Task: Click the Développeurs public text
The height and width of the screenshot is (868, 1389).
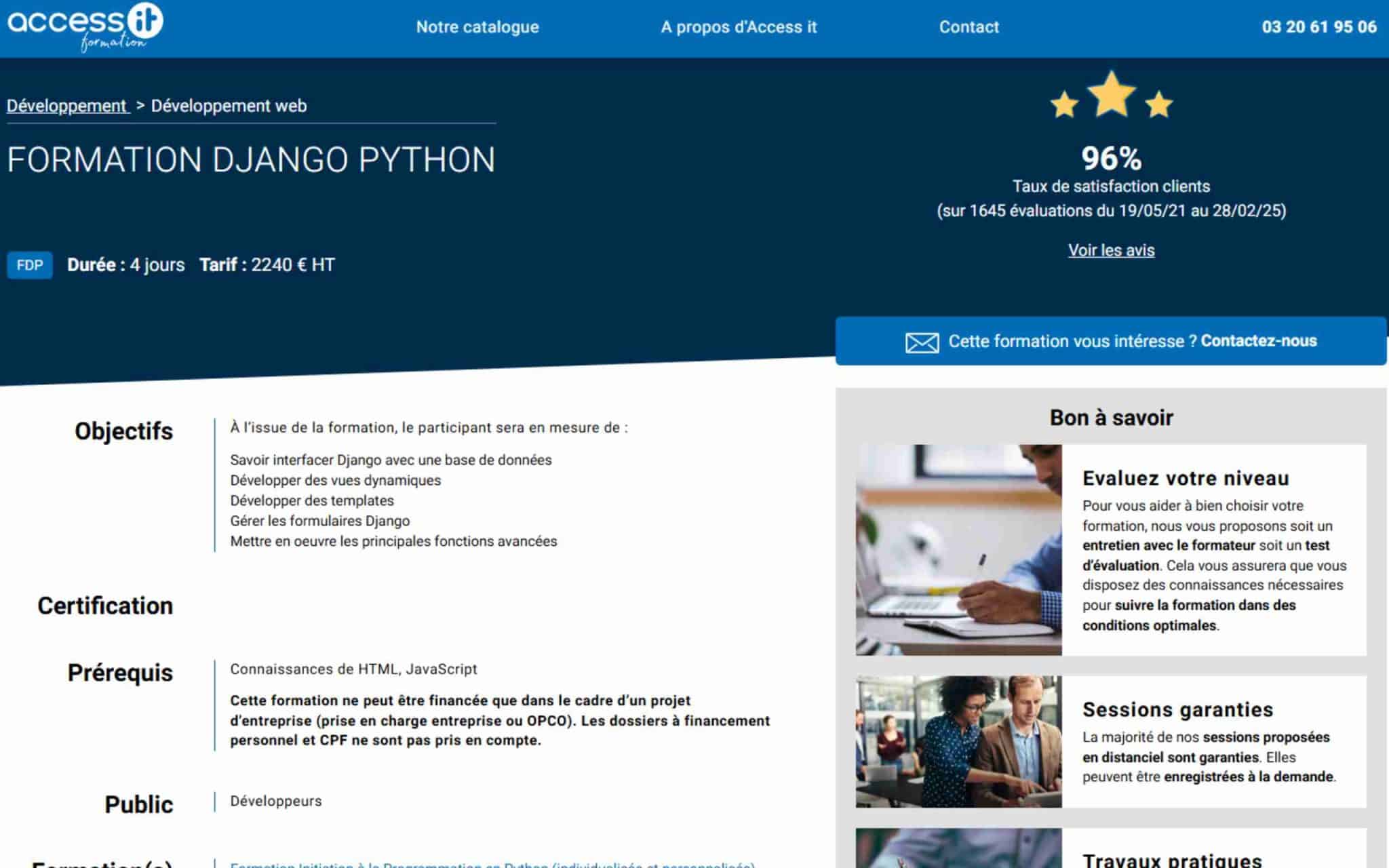Action: pyautogui.click(x=276, y=801)
